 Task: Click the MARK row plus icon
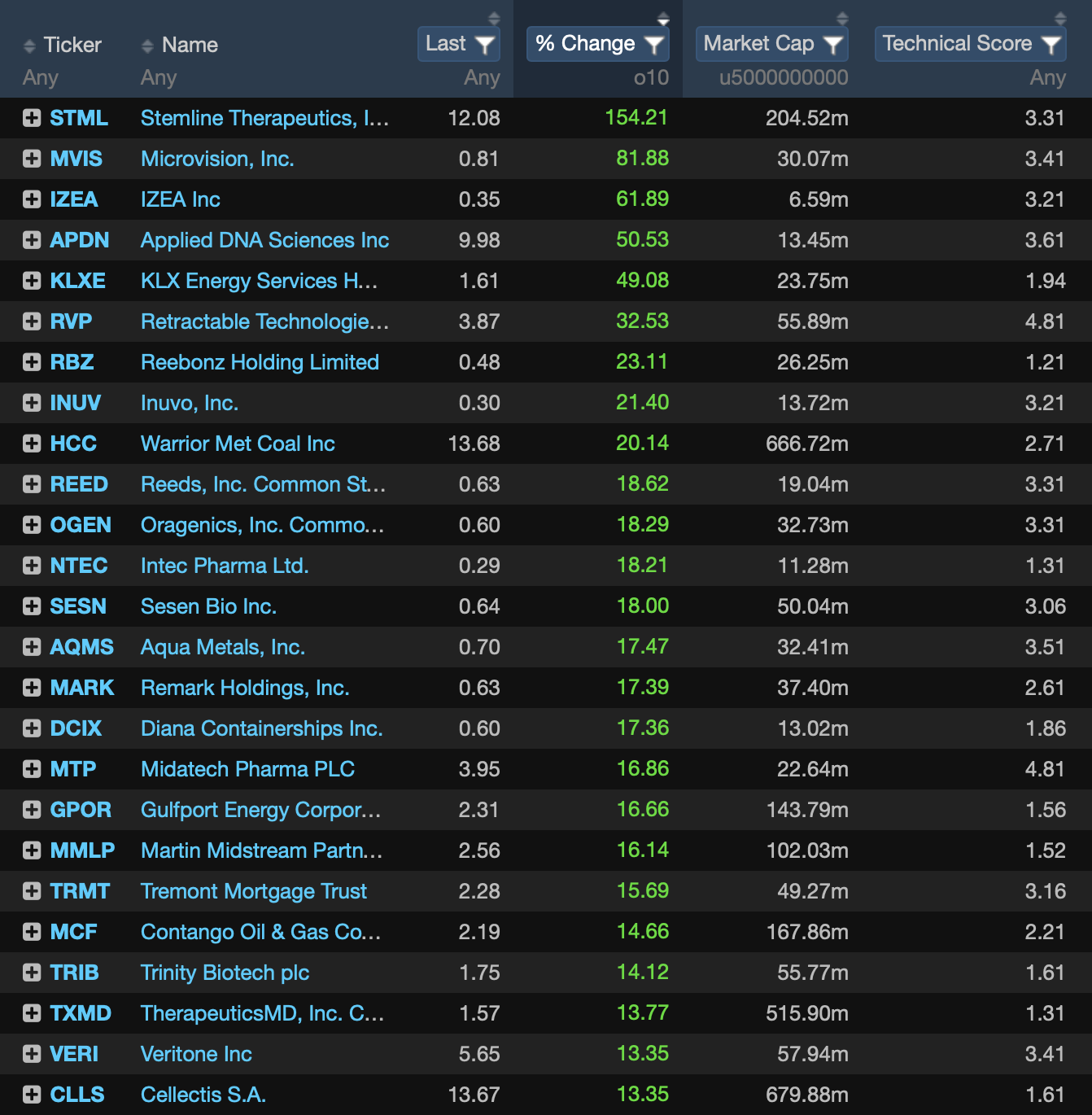coord(32,688)
